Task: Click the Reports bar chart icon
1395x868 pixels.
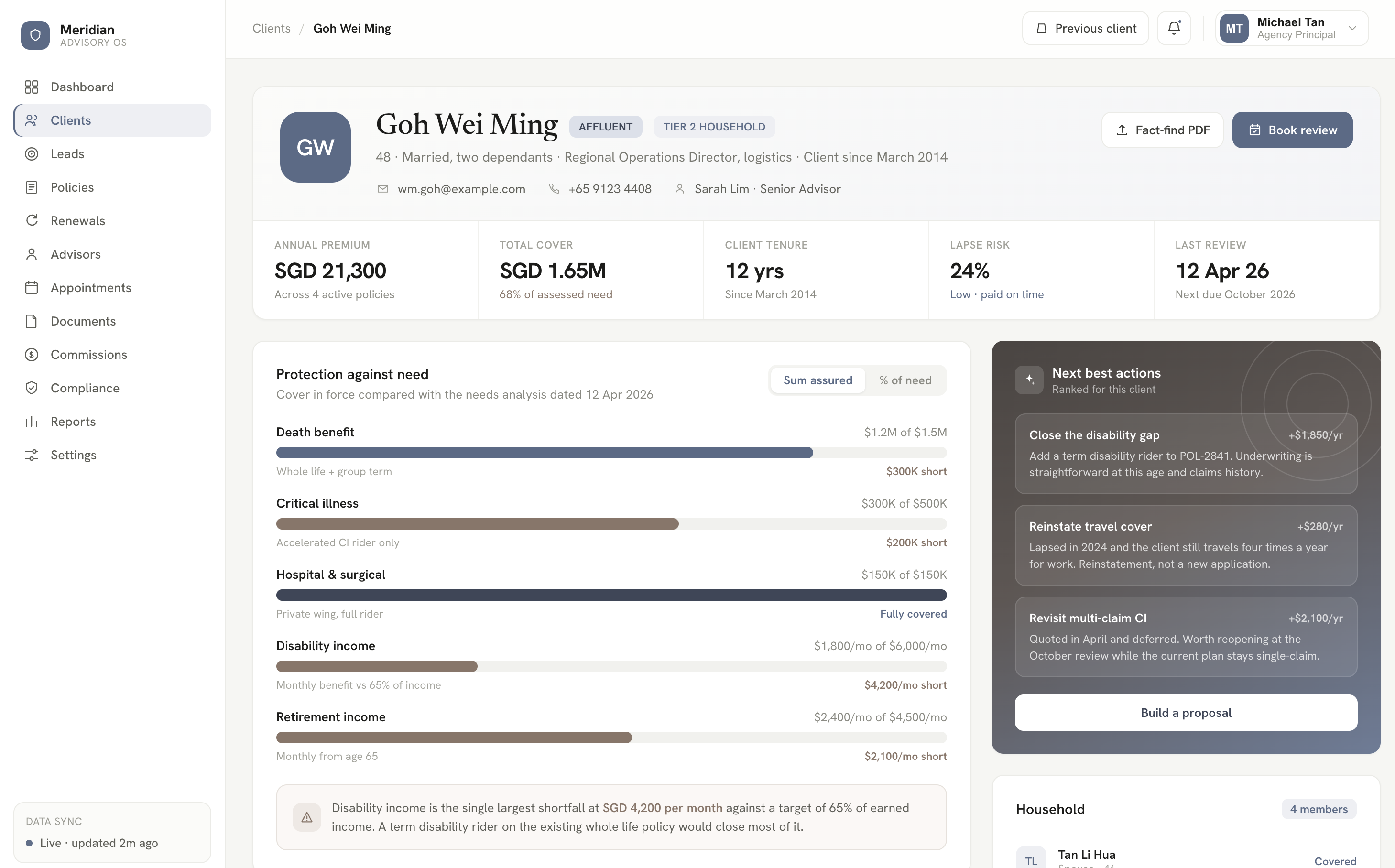Action: coord(32,422)
